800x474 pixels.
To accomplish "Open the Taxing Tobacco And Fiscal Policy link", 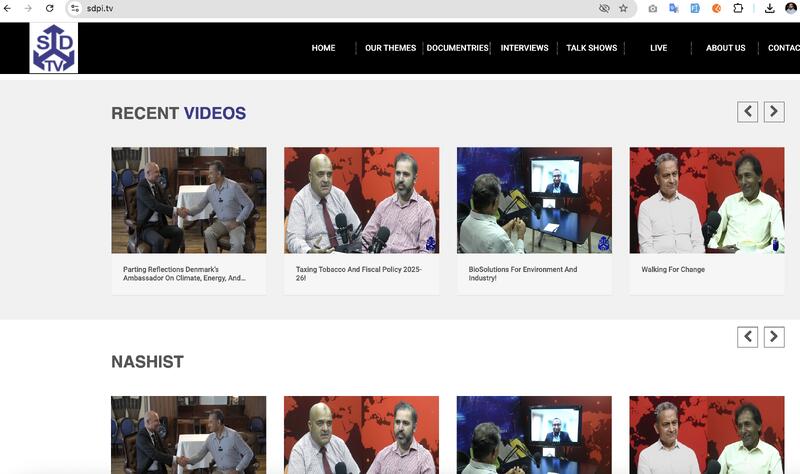I will 359,273.
